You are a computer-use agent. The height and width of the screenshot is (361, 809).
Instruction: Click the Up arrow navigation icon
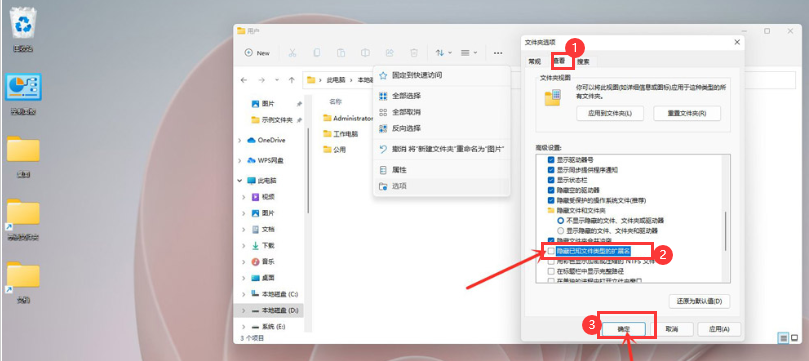292,80
